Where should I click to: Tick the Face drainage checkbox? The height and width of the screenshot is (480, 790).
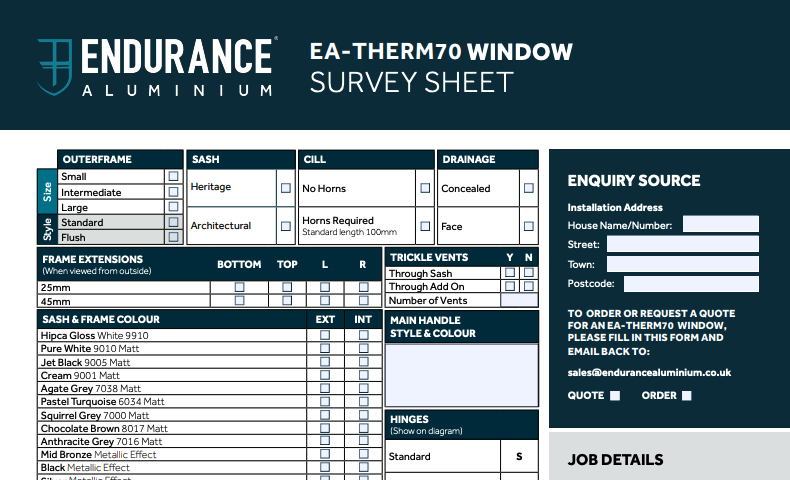point(529,226)
